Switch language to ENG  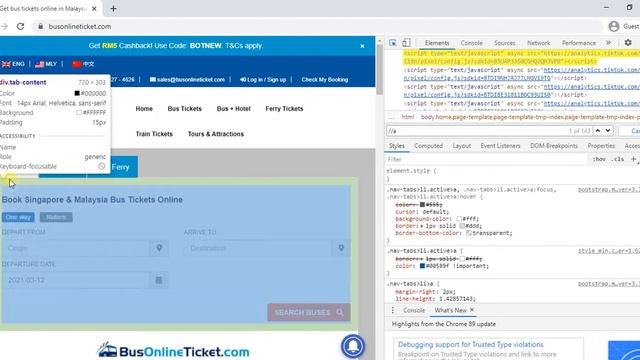pos(13,64)
